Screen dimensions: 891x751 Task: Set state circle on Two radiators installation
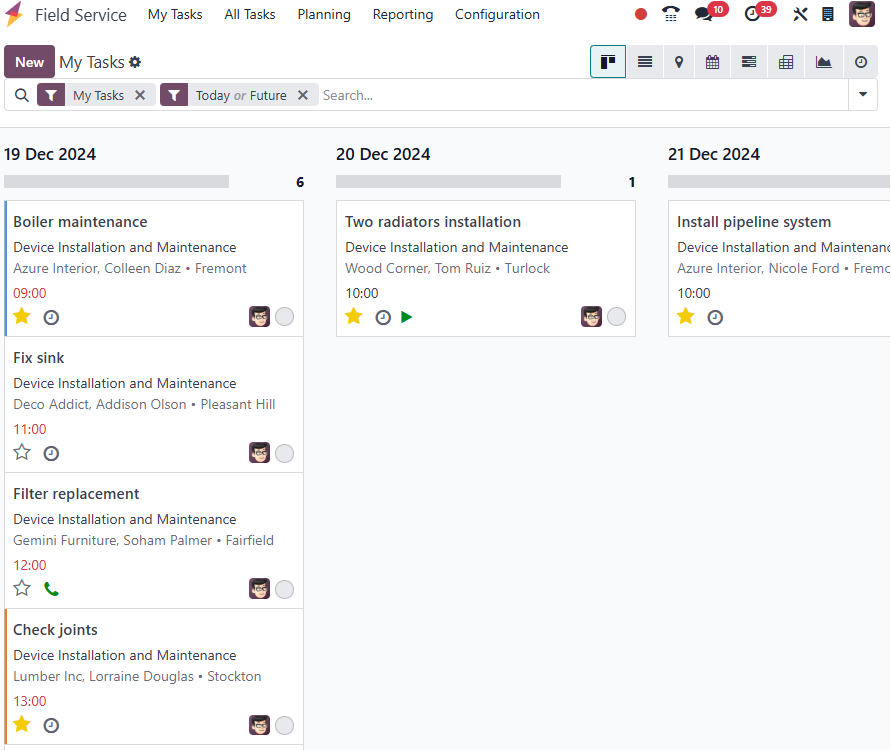pyautogui.click(x=617, y=317)
